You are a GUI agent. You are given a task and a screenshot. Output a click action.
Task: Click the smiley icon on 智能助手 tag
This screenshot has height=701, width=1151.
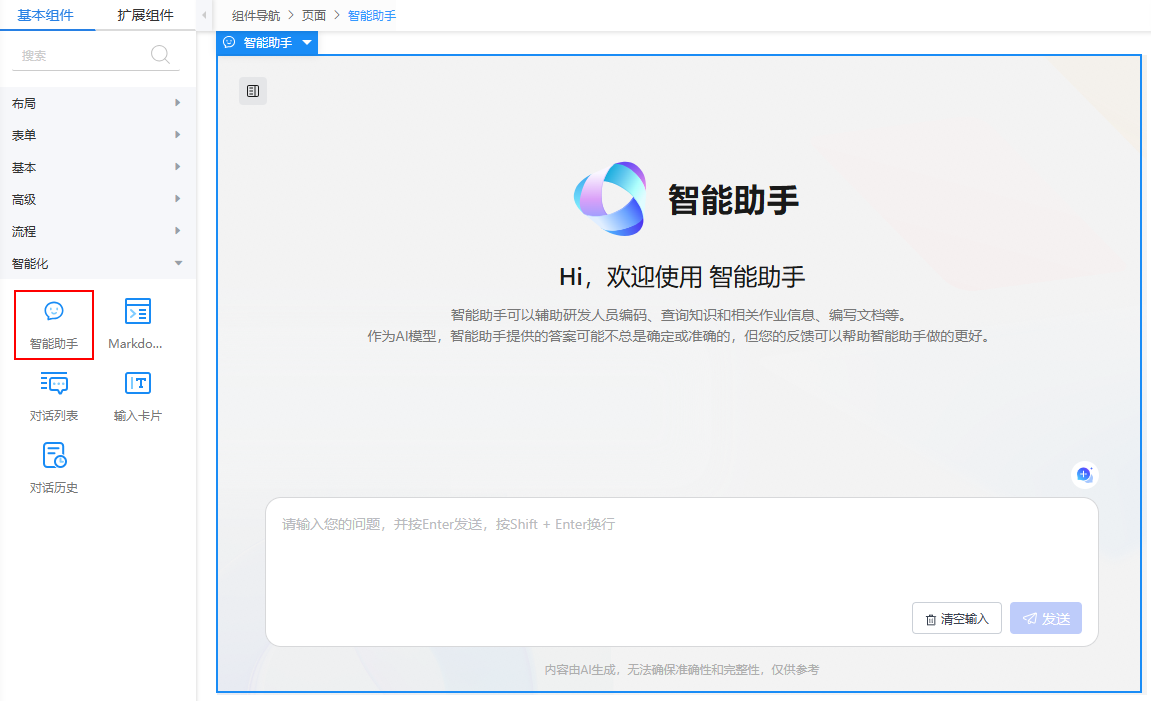coord(229,42)
